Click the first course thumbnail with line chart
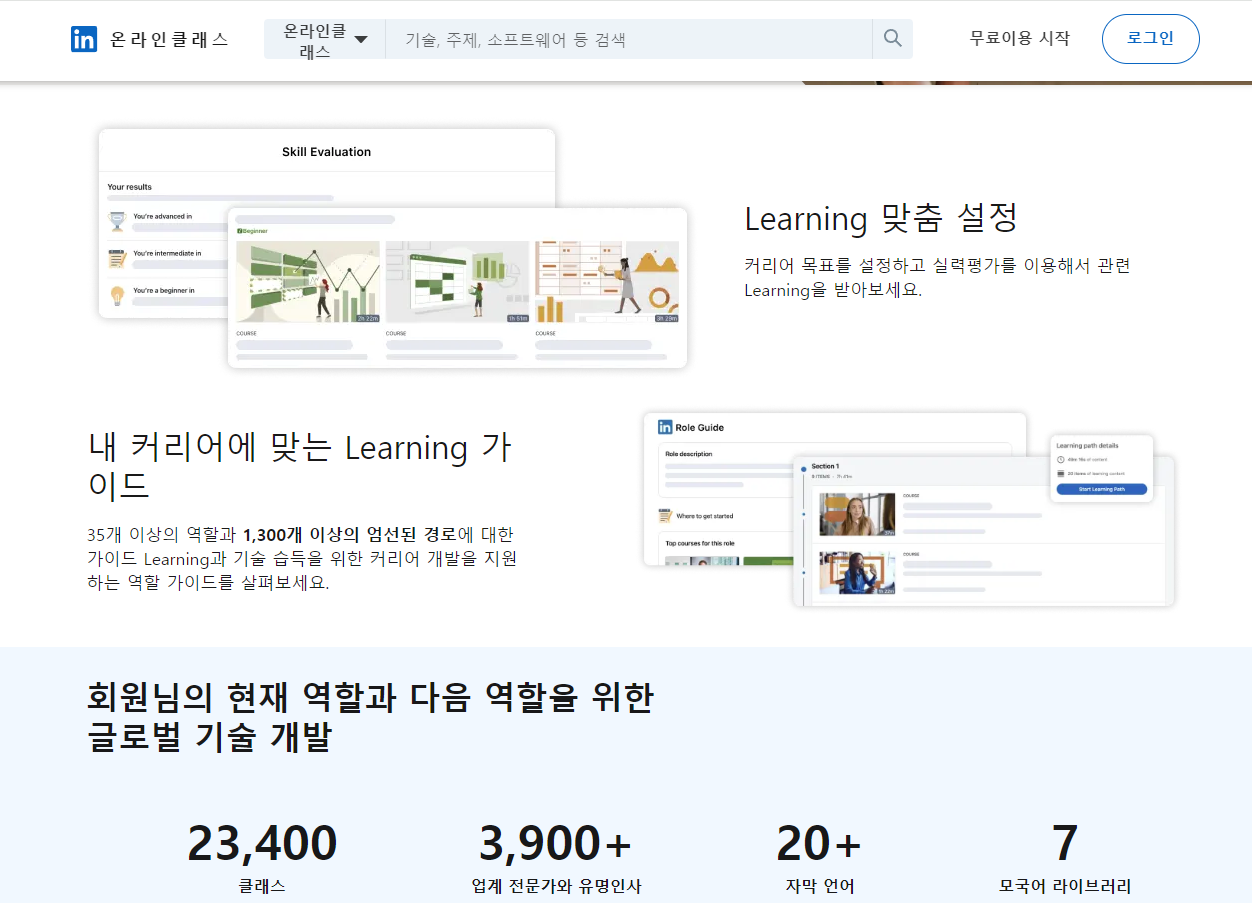The height and width of the screenshot is (903, 1252). click(308, 282)
